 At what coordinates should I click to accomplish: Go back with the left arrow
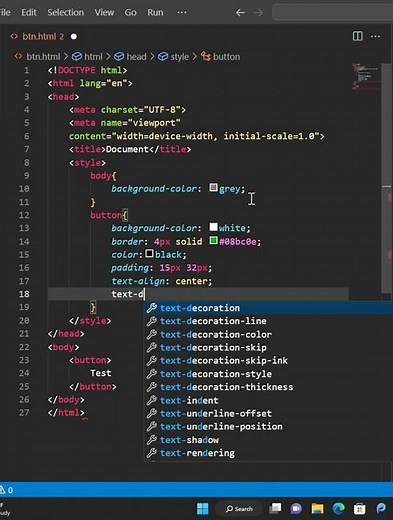point(240,13)
